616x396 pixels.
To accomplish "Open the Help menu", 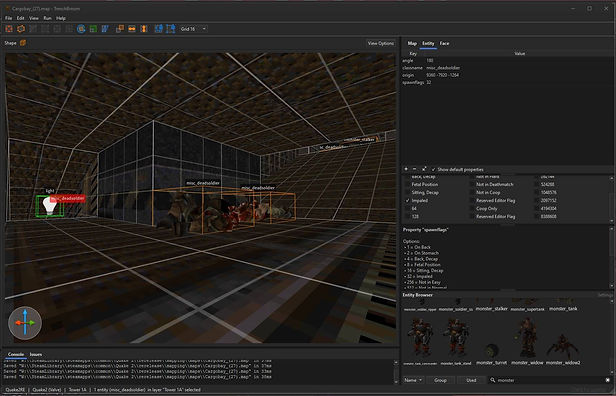I will [x=61, y=18].
